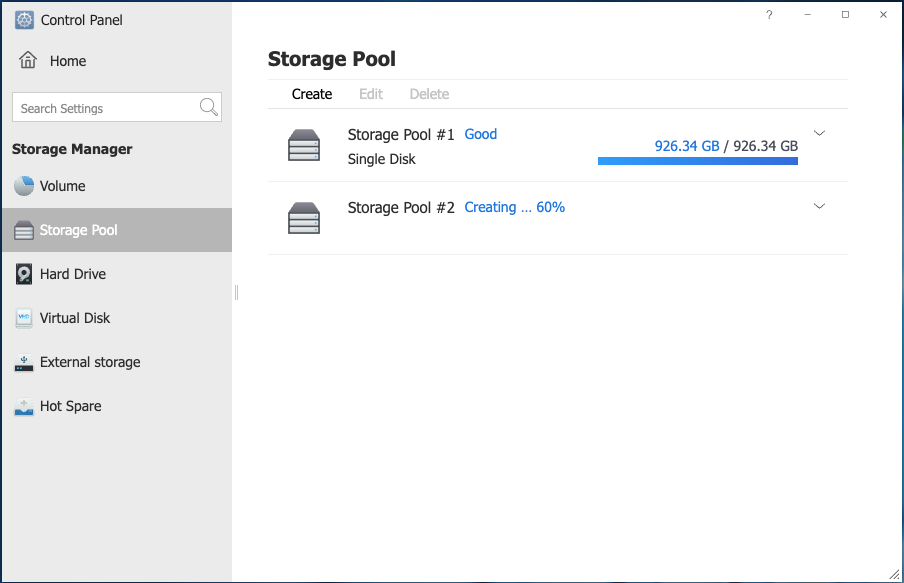Maximize the Control Panel window
Viewport: 904px width, 583px height.
click(x=845, y=15)
